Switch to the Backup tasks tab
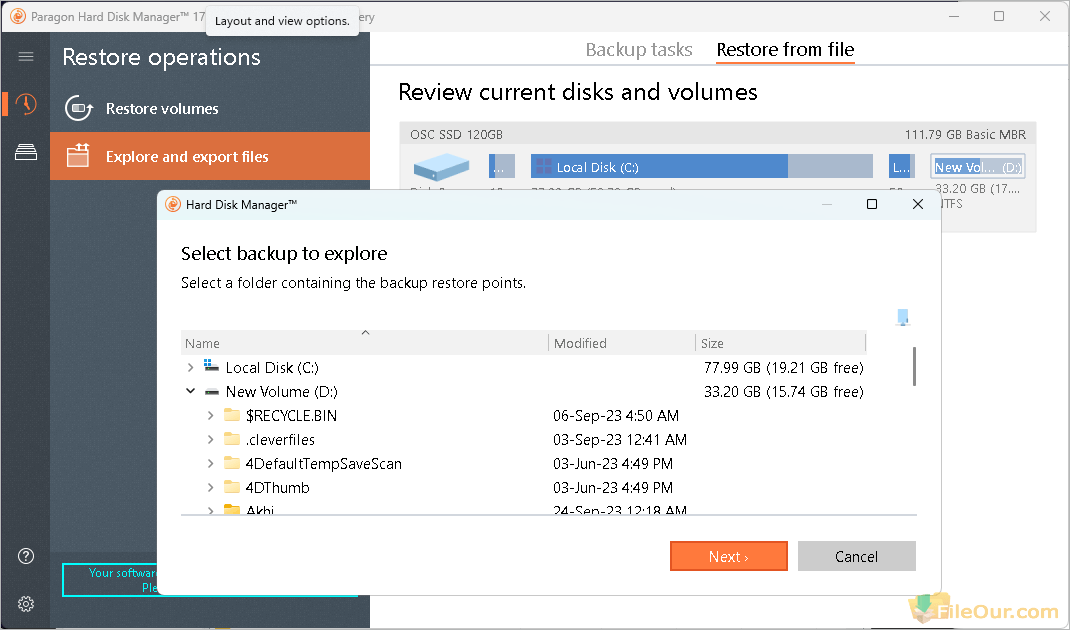 click(639, 50)
